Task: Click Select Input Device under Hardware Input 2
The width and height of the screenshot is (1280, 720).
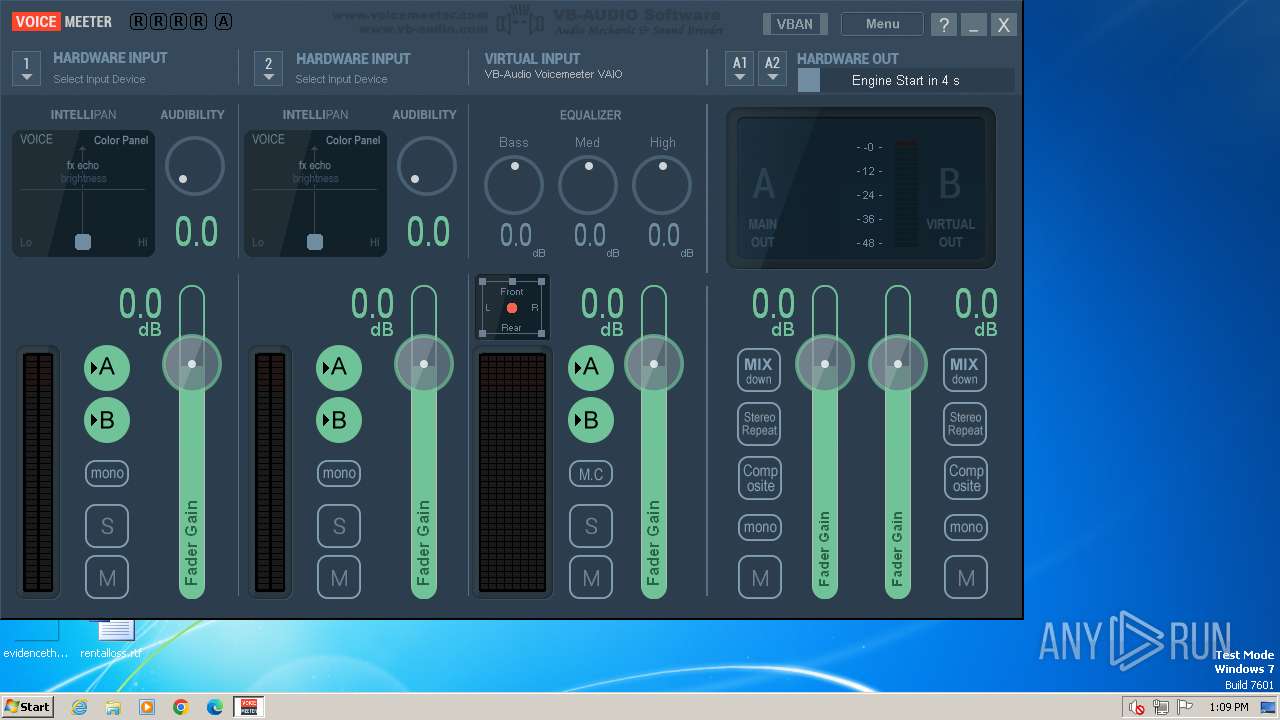Action: coord(341,79)
